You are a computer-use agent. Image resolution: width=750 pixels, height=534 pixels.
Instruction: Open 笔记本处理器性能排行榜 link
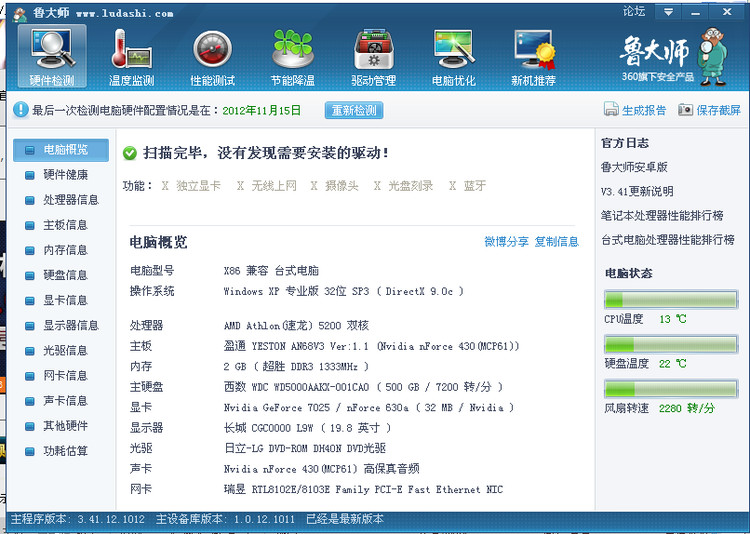tap(662, 216)
